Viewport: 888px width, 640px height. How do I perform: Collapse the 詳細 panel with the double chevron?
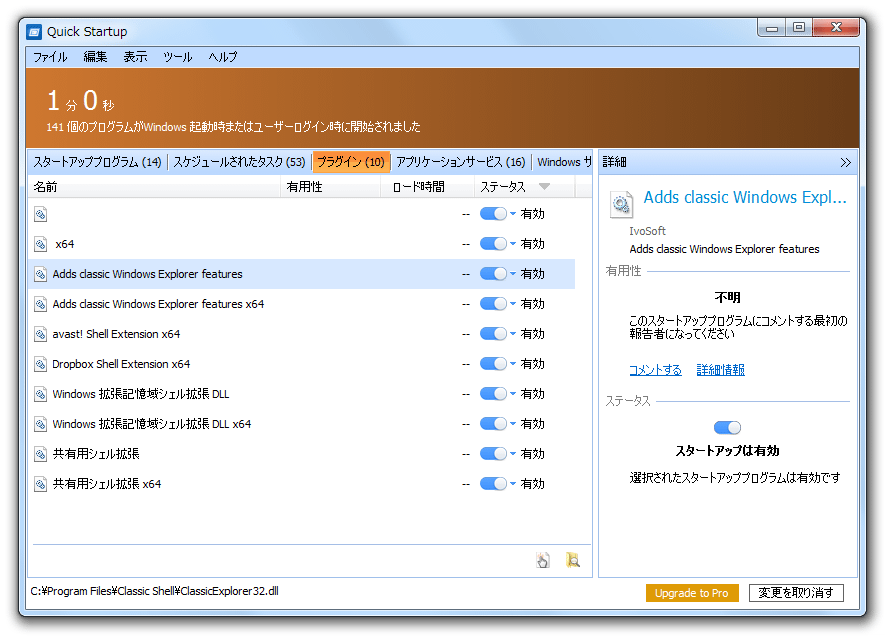click(x=846, y=163)
